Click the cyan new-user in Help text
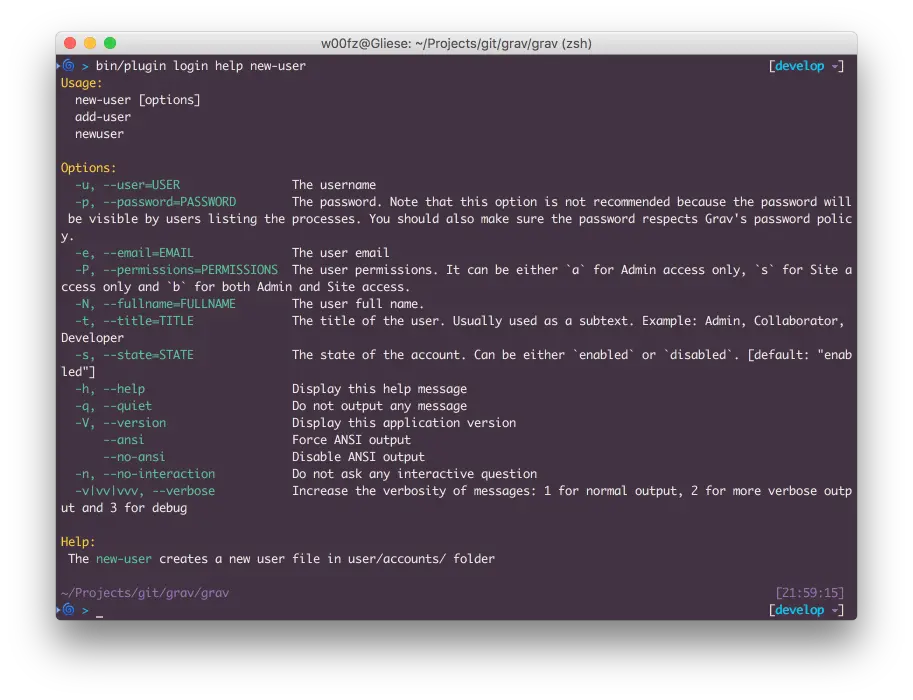The image size is (913, 700). [124, 559]
